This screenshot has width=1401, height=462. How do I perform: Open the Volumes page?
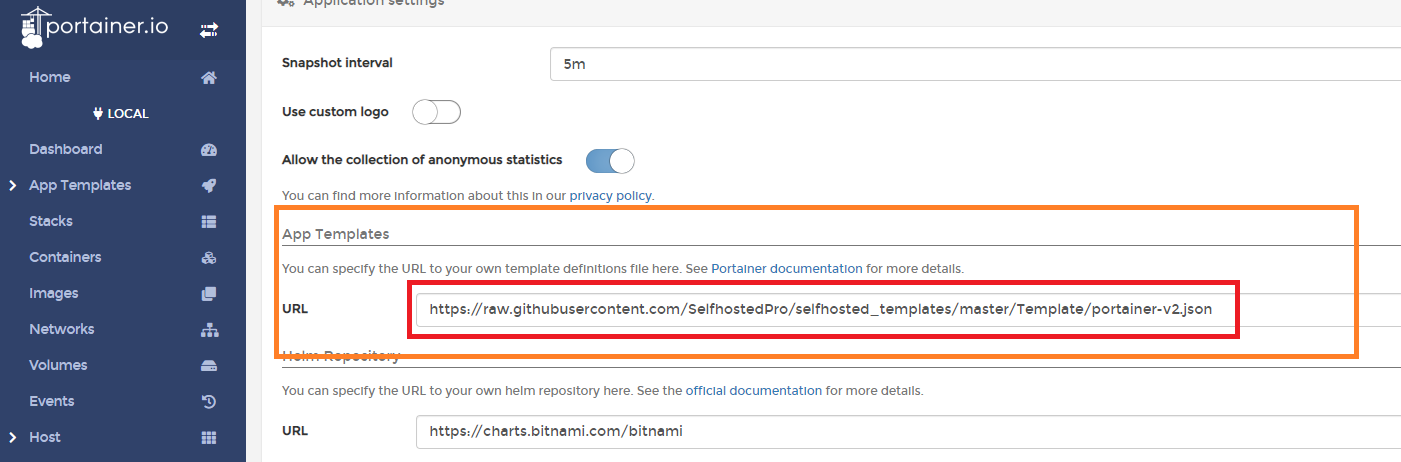pos(58,365)
